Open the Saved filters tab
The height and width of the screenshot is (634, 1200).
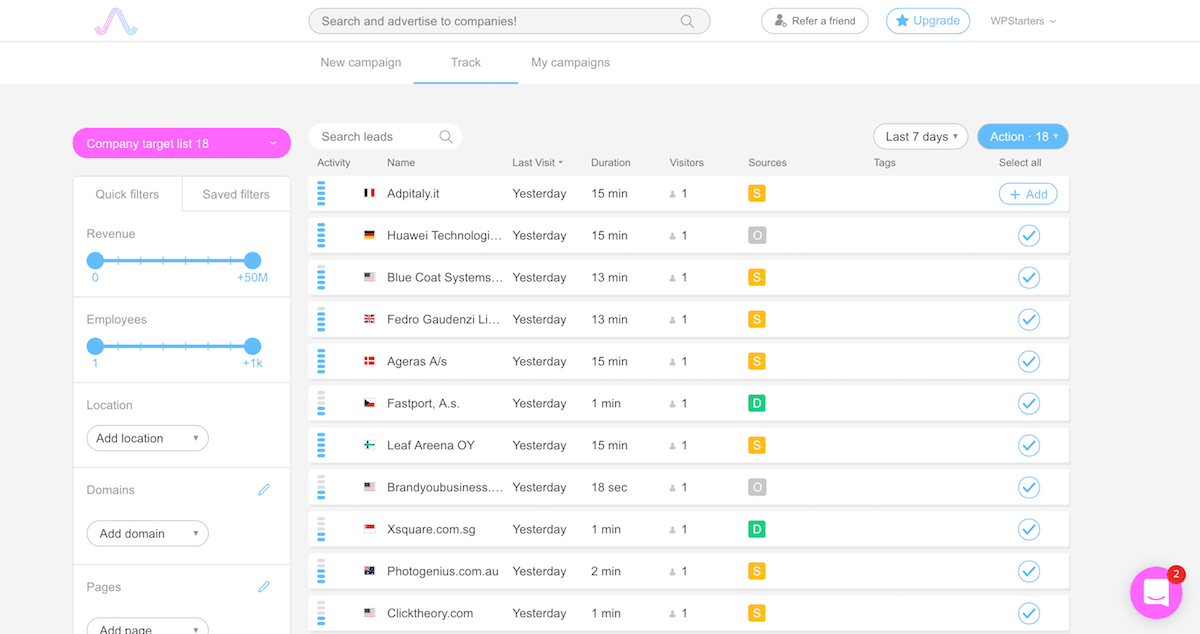pos(236,194)
